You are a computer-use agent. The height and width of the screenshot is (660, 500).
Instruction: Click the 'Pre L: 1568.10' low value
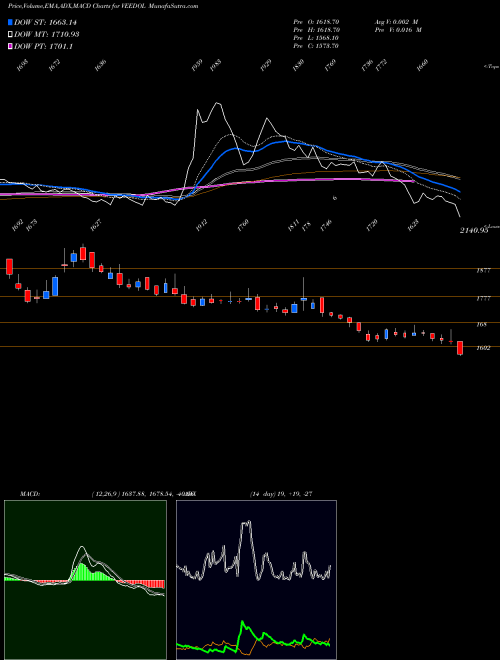[x=316, y=38]
